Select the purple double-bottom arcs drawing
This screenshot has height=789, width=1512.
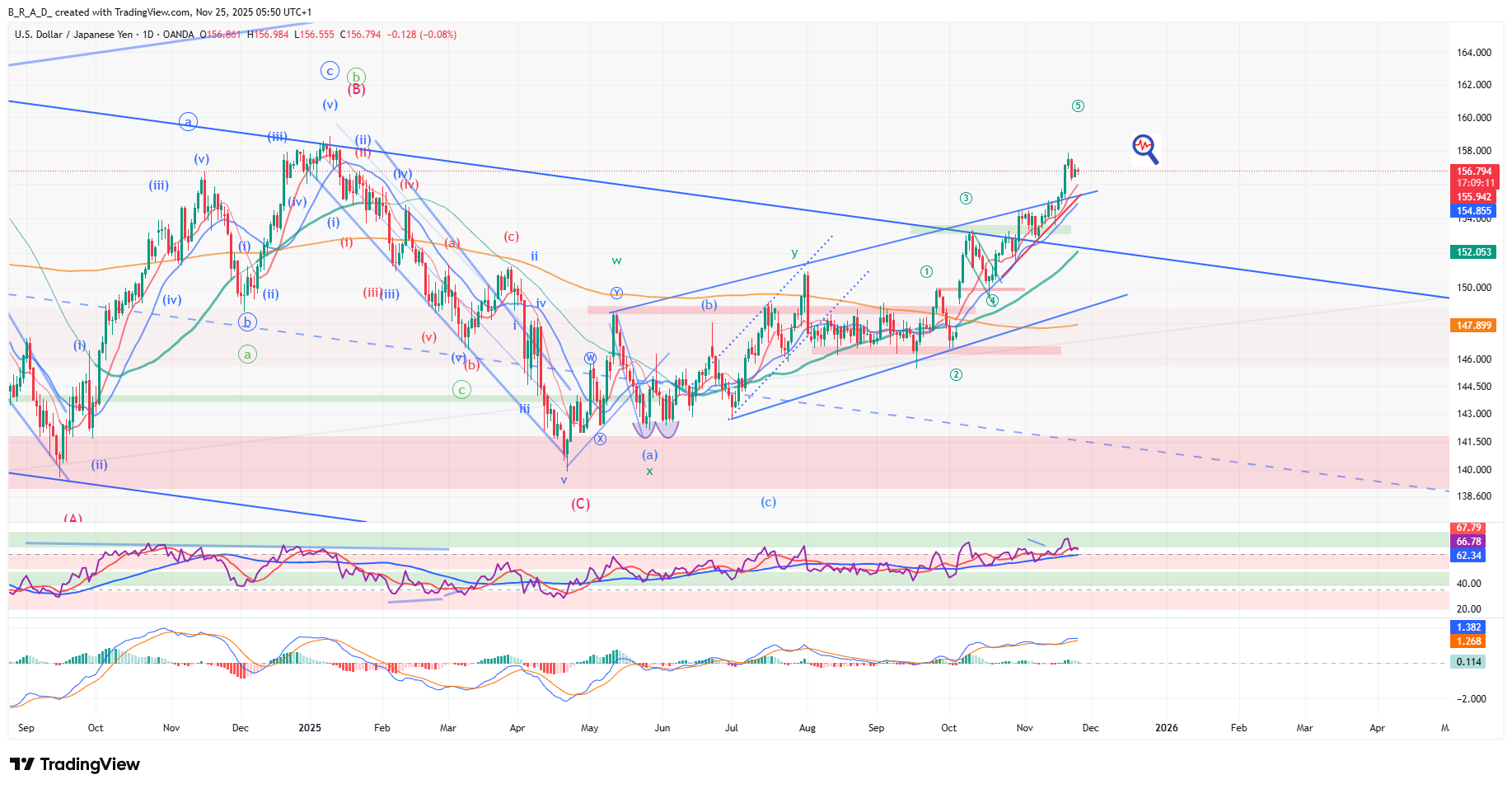[656, 430]
